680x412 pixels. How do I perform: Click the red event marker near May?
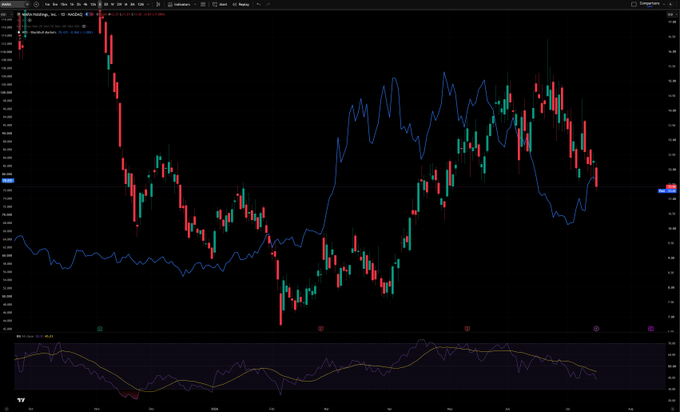[467, 329]
